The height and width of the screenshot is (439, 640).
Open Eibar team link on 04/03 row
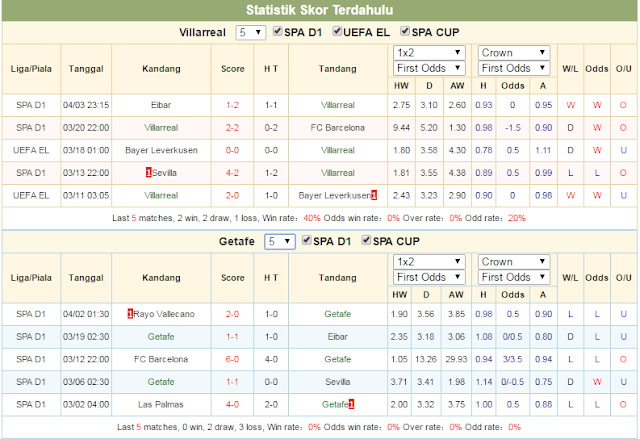[x=161, y=105]
